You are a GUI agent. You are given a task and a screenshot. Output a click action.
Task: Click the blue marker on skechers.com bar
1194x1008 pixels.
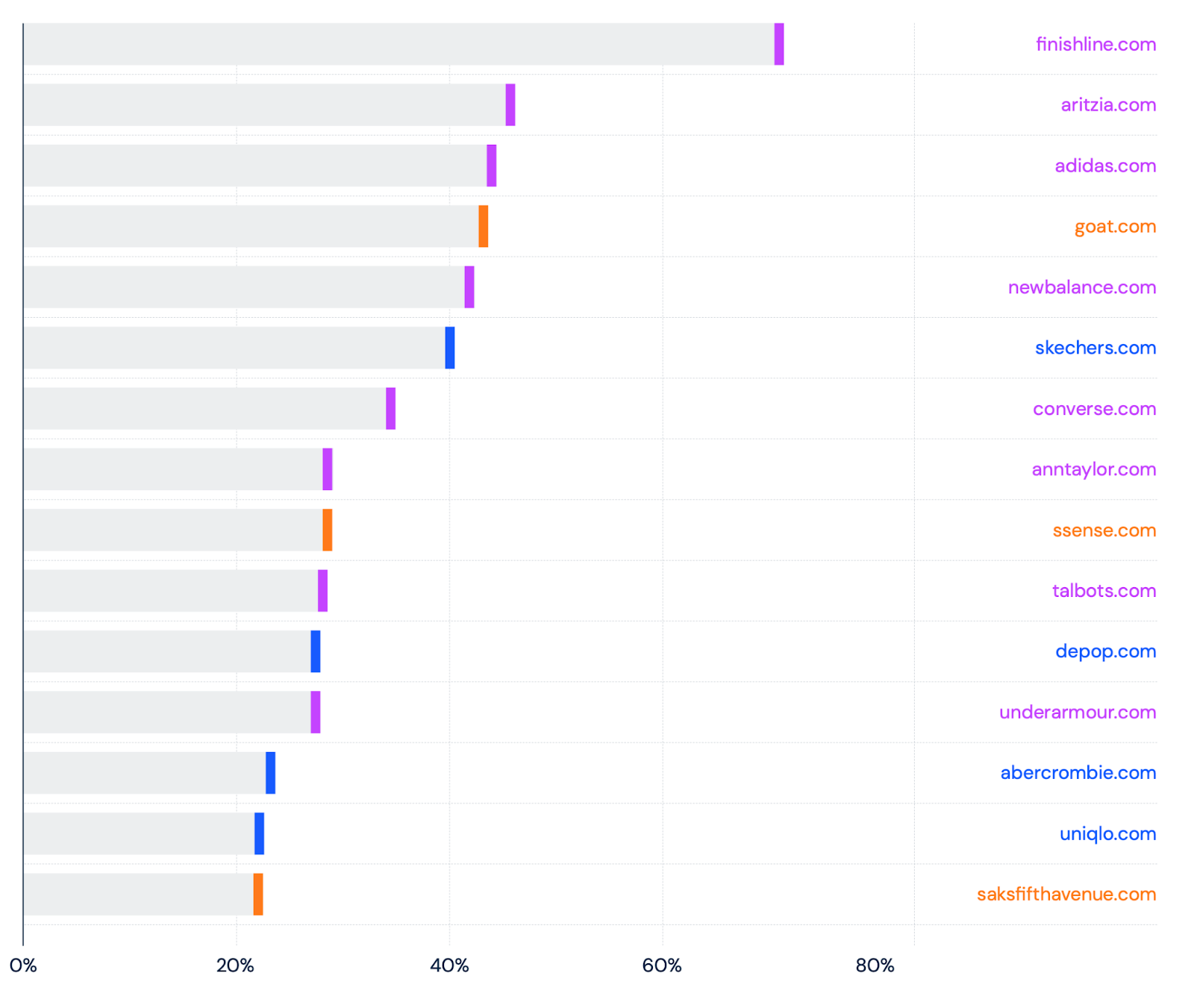tap(450, 348)
